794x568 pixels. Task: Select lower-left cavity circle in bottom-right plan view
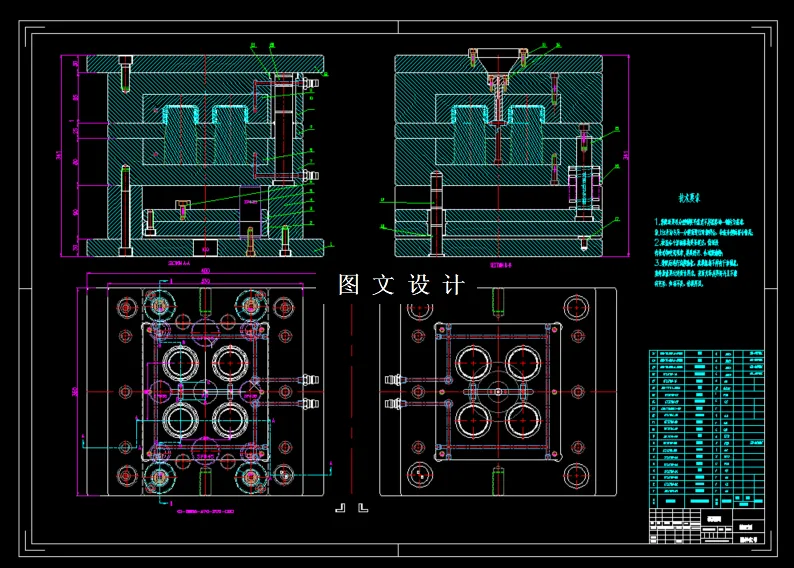click(x=473, y=420)
